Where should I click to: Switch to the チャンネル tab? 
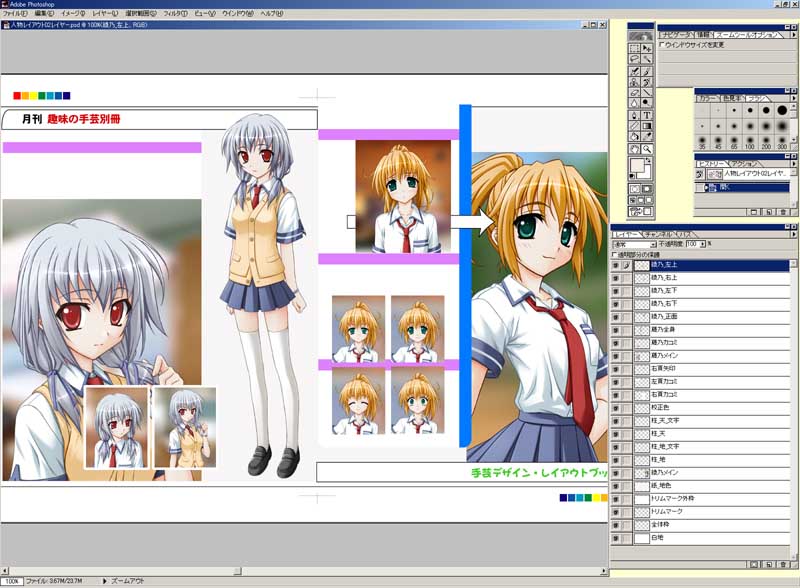click(658, 234)
